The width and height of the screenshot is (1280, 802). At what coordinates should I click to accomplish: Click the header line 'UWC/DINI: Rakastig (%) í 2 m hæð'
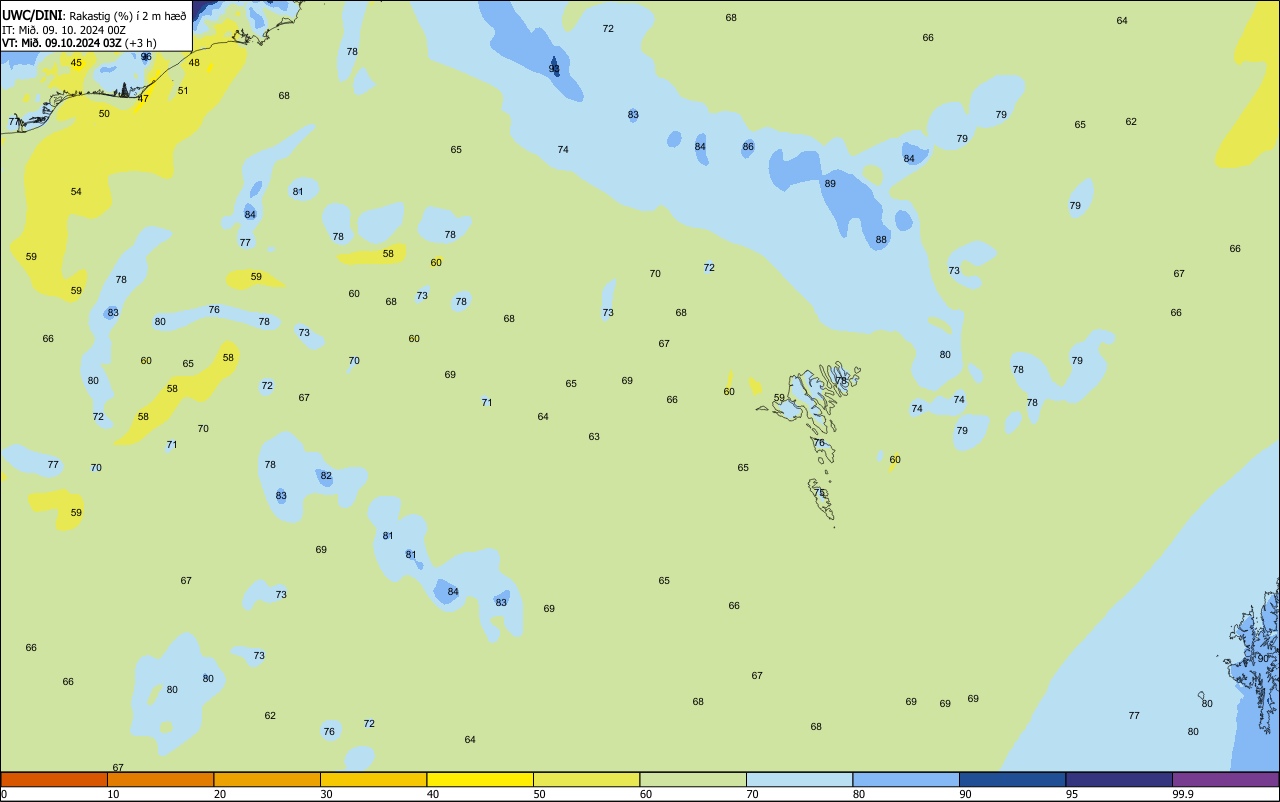pyautogui.click(x=94, y=15)
